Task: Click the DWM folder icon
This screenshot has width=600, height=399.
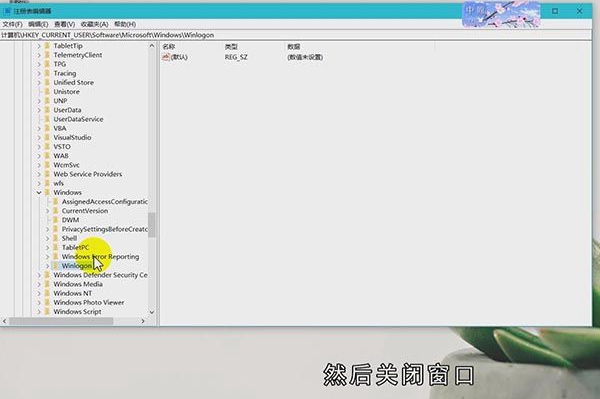Action: [x=56, y=220]
